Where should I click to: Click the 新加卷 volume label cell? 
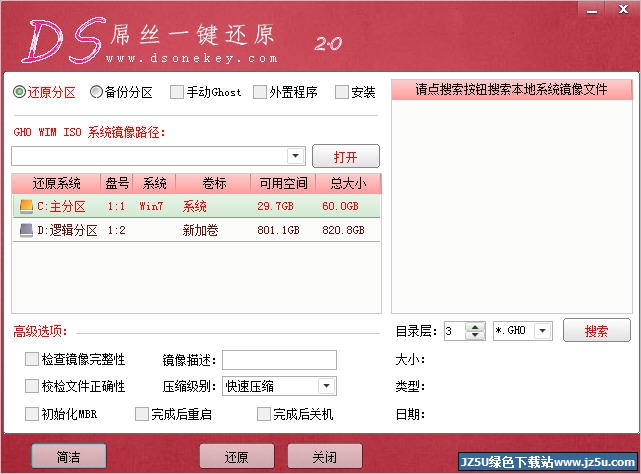click(x=200, y=230)
